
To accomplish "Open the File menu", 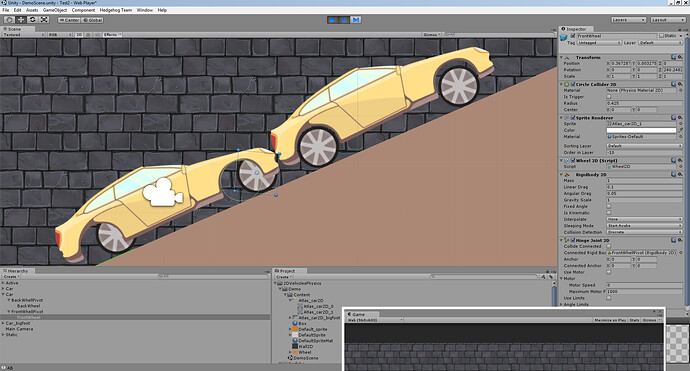I will (x=6, y=10).
